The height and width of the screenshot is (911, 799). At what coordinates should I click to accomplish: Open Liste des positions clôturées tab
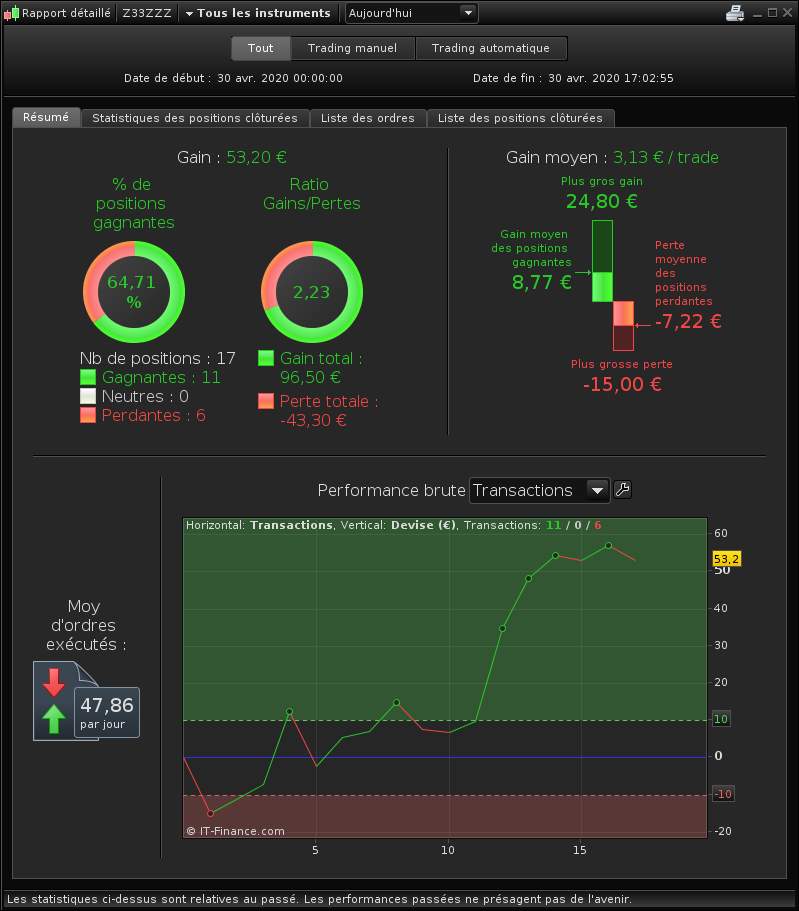point(520,118)
